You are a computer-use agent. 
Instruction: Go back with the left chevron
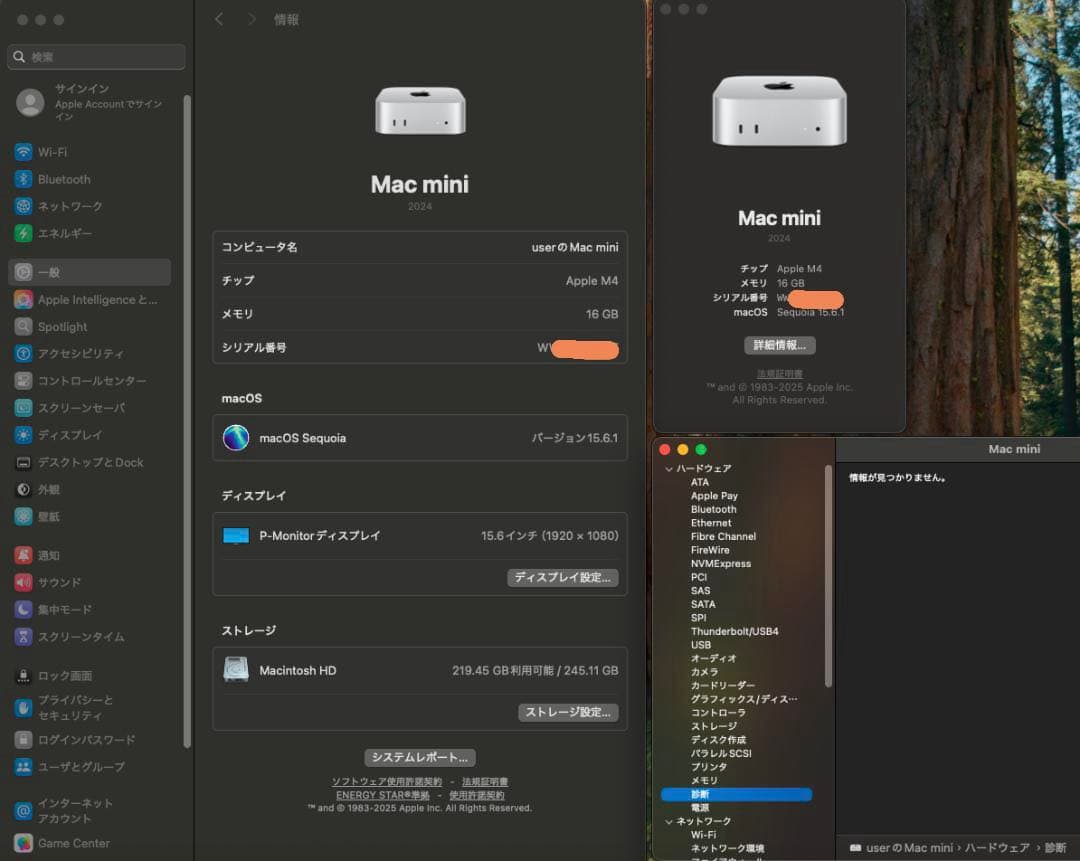[x=219, y=19]
